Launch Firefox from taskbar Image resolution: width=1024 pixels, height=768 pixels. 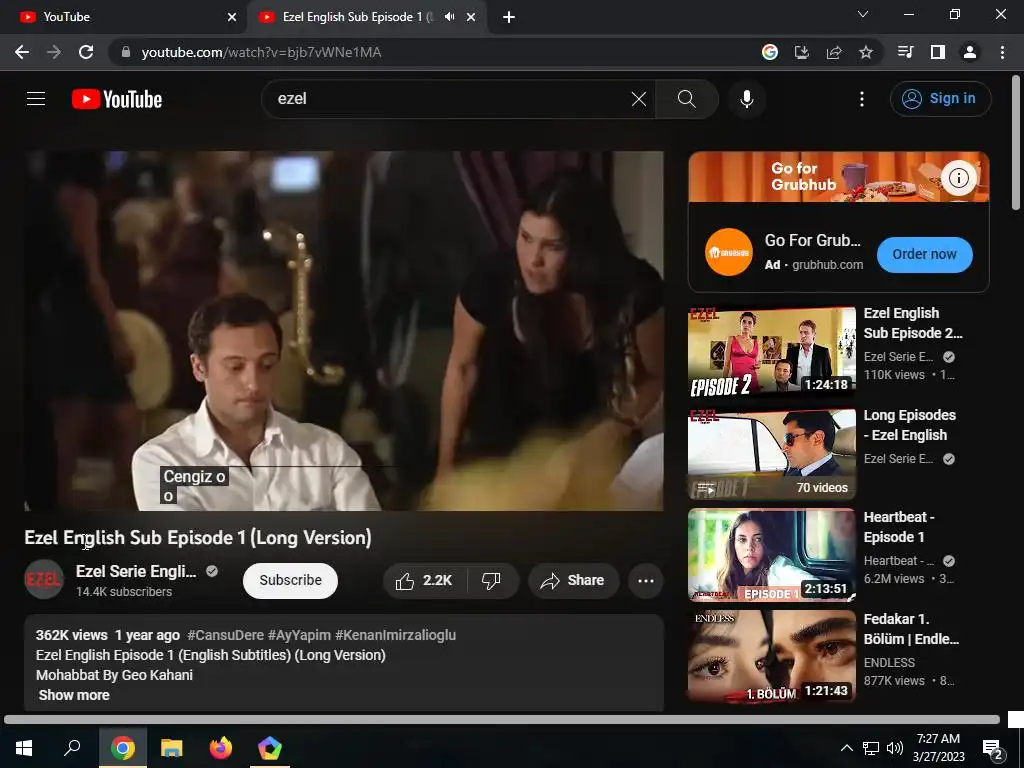221,748
